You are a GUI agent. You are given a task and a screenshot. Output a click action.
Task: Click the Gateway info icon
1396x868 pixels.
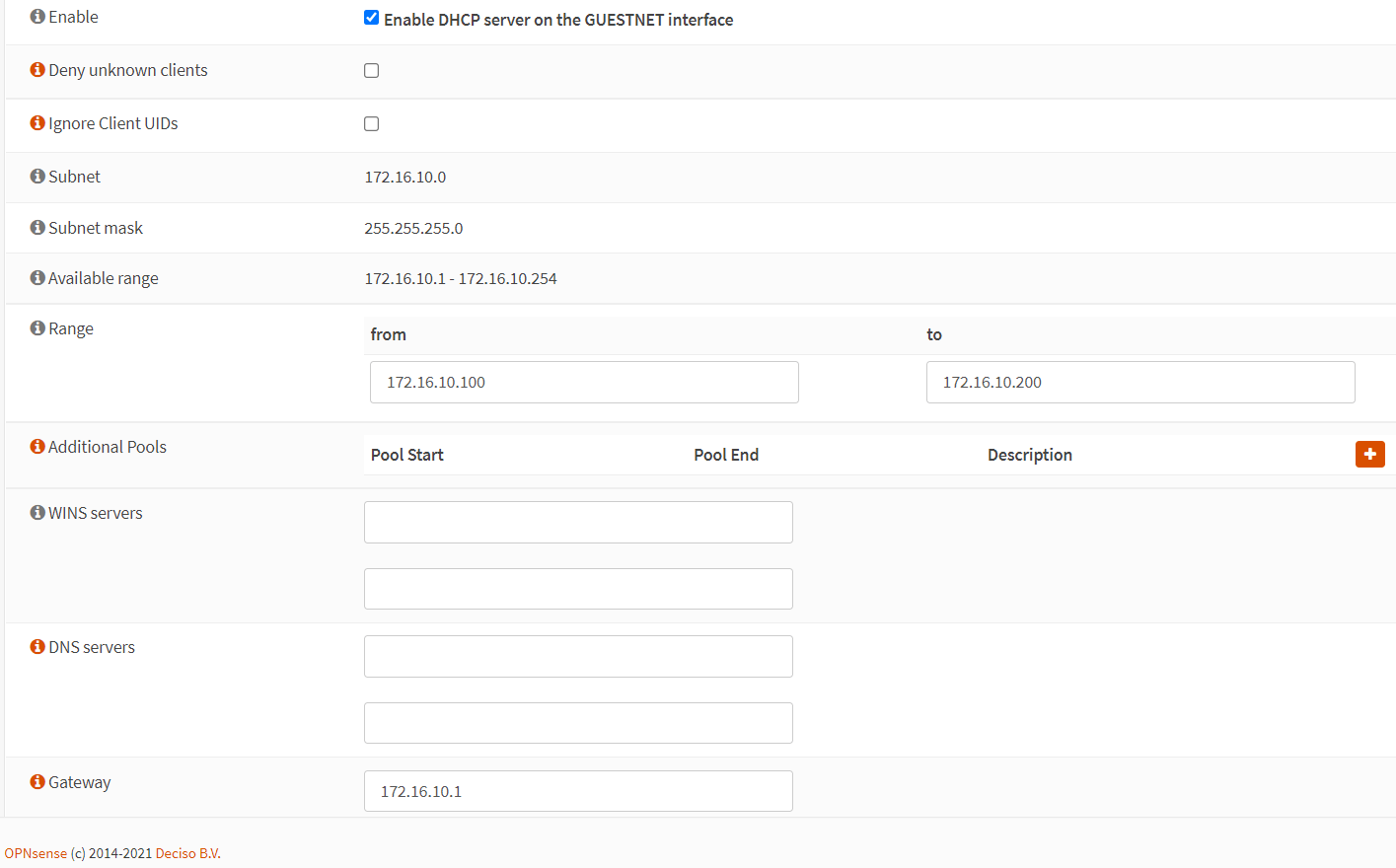(x=37, y=782)
